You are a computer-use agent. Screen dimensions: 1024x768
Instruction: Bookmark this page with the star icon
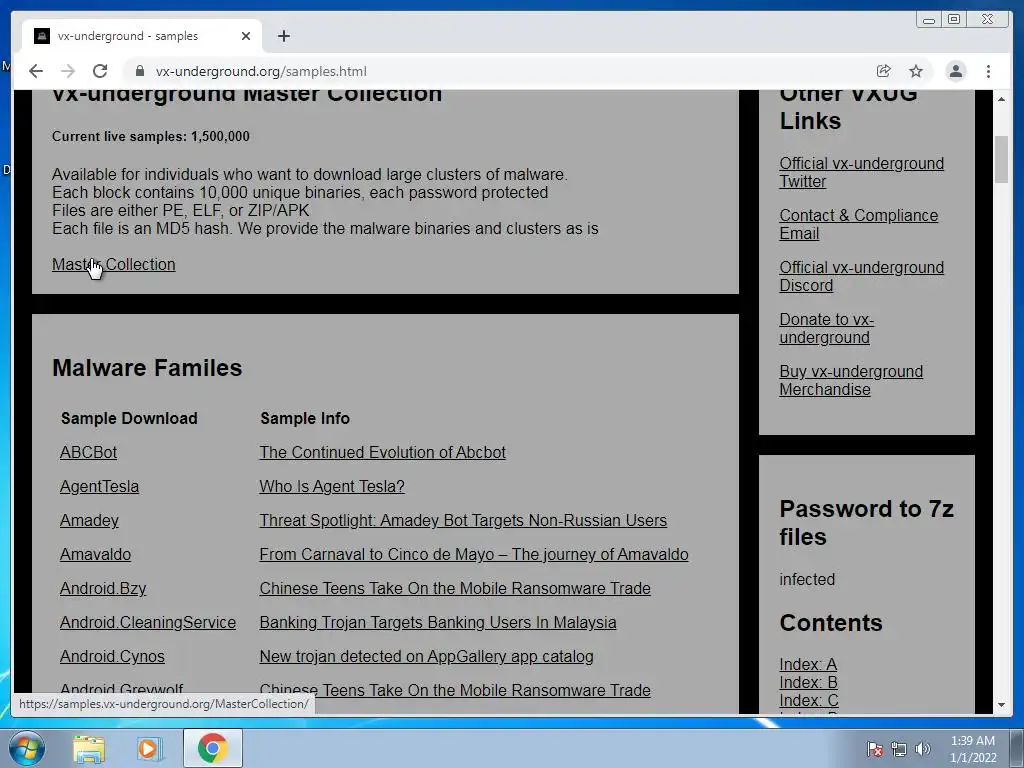[916, 71]
